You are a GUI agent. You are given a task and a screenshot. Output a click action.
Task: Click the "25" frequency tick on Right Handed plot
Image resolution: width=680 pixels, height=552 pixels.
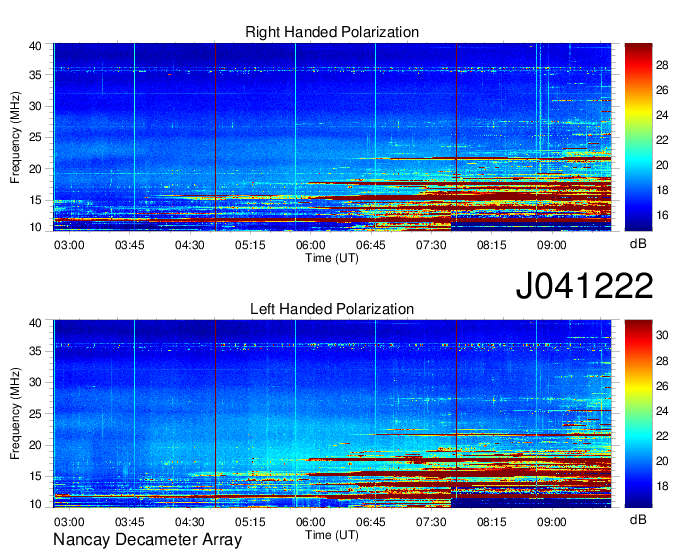point(35,137)
